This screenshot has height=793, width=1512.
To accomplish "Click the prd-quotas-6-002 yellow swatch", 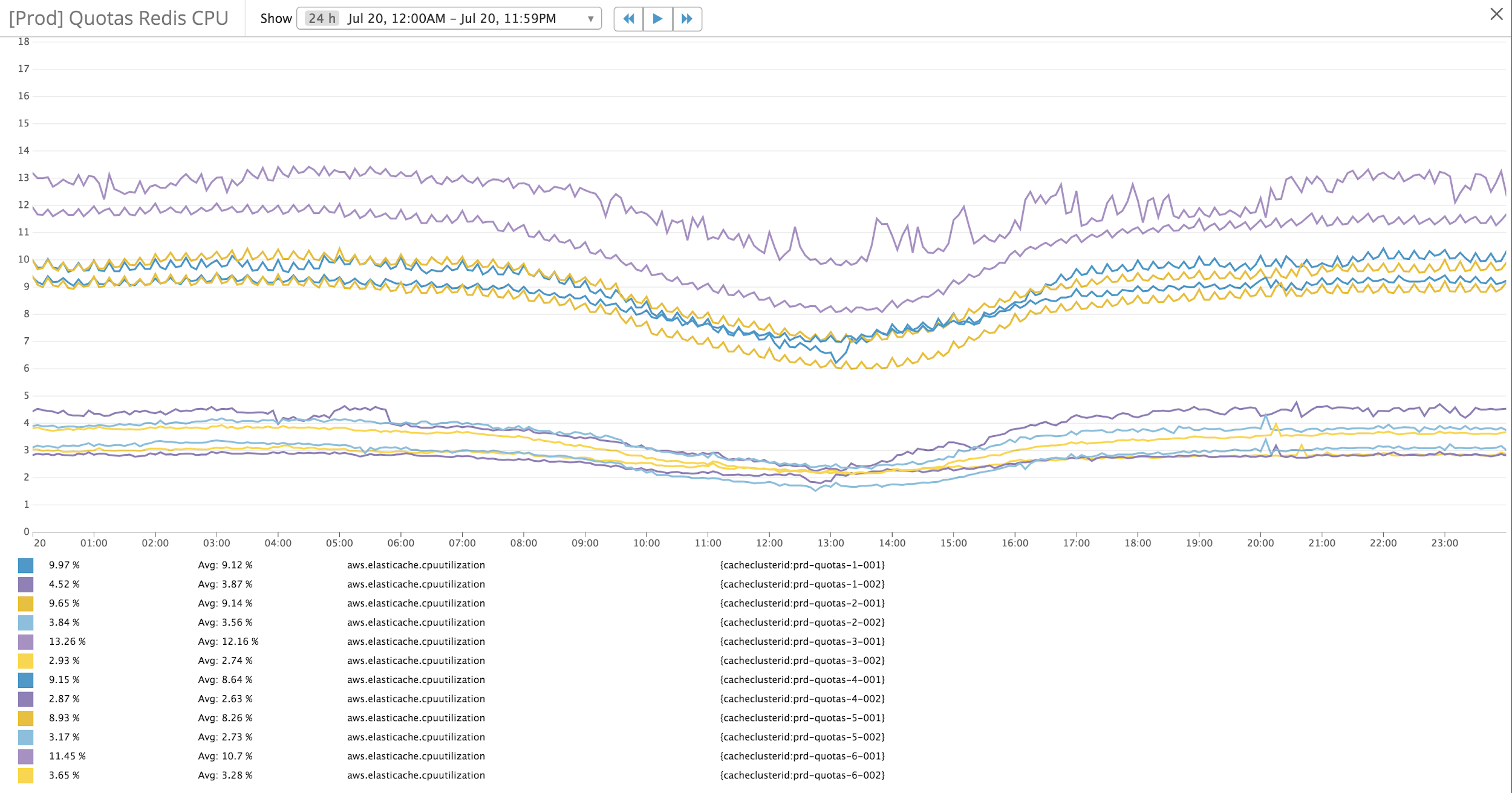I will (x=25, y=775).
